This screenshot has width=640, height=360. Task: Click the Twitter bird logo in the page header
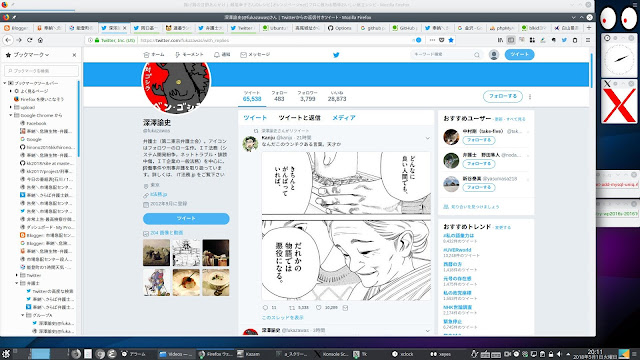point(336,55)
